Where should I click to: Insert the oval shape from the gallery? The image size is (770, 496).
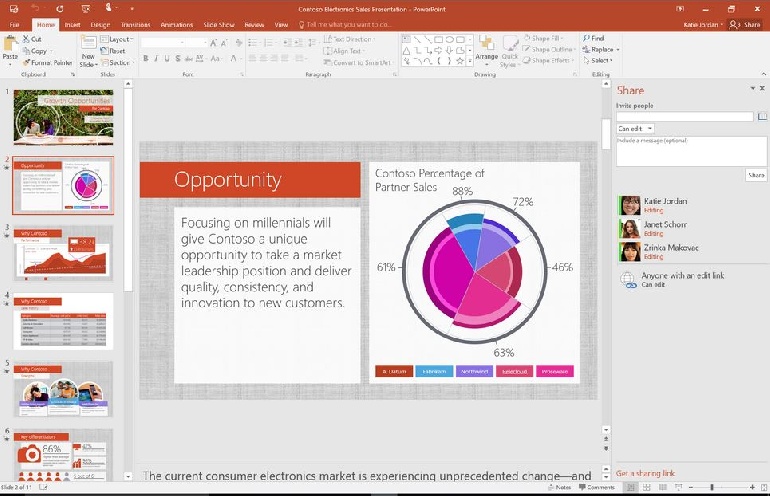coord(449,39)
